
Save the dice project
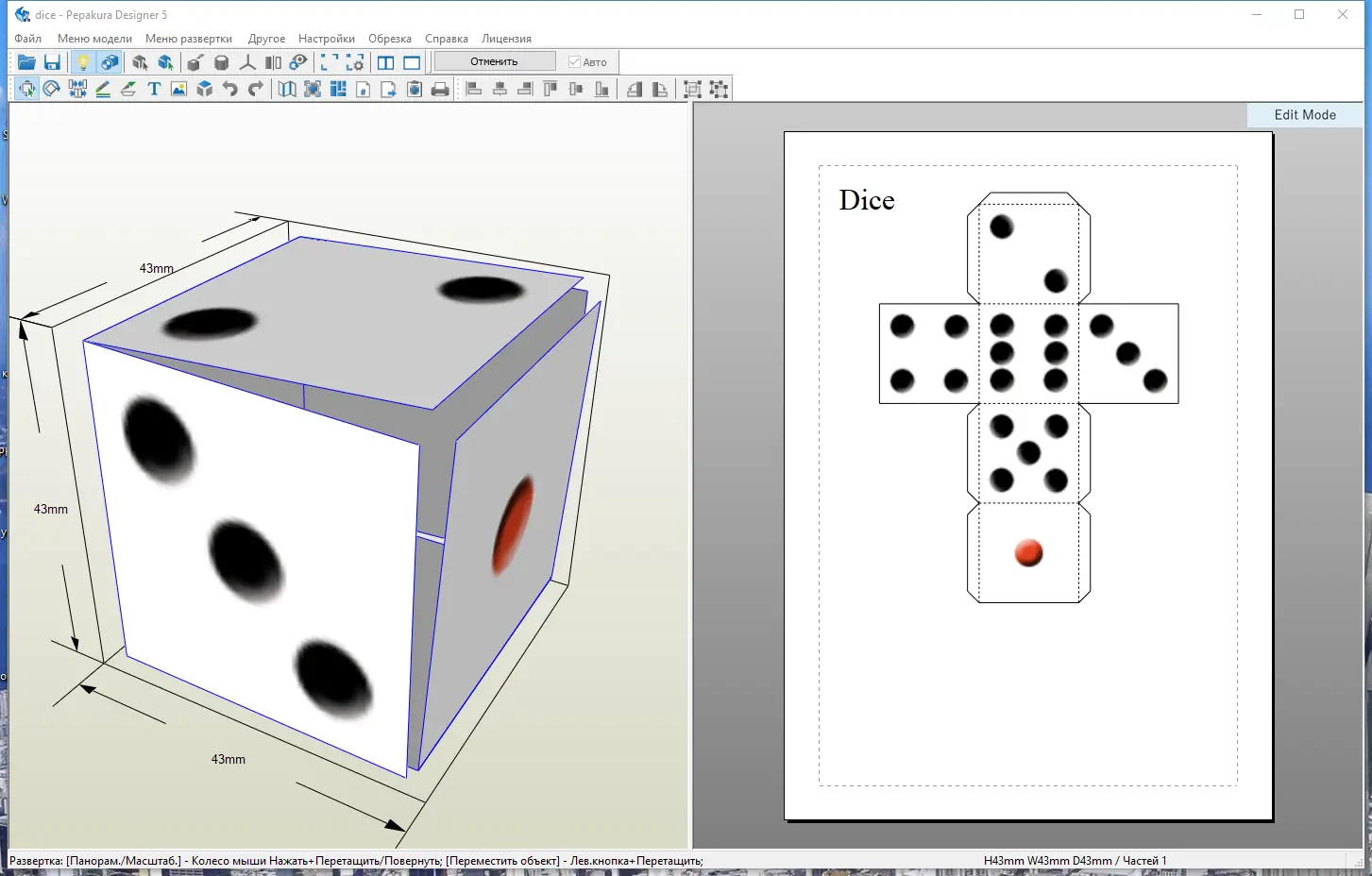pos(53,61)
